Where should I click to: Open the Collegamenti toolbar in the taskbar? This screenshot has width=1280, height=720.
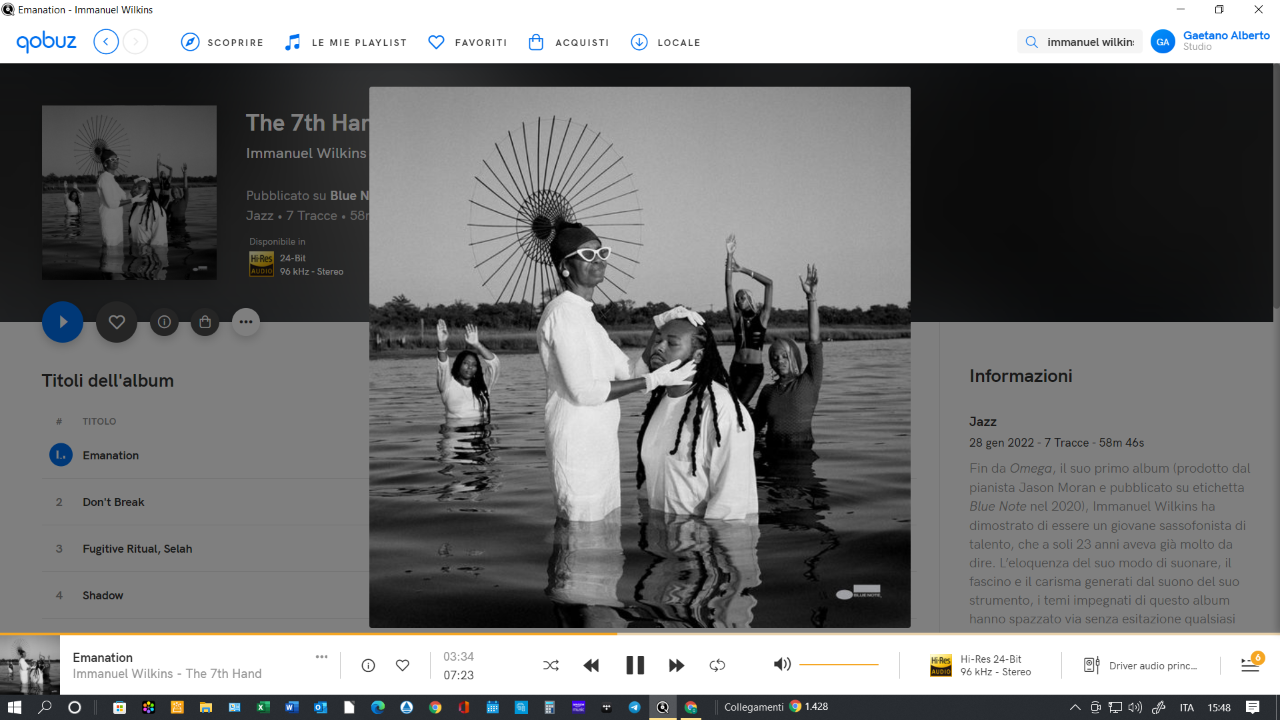(754, 707)
